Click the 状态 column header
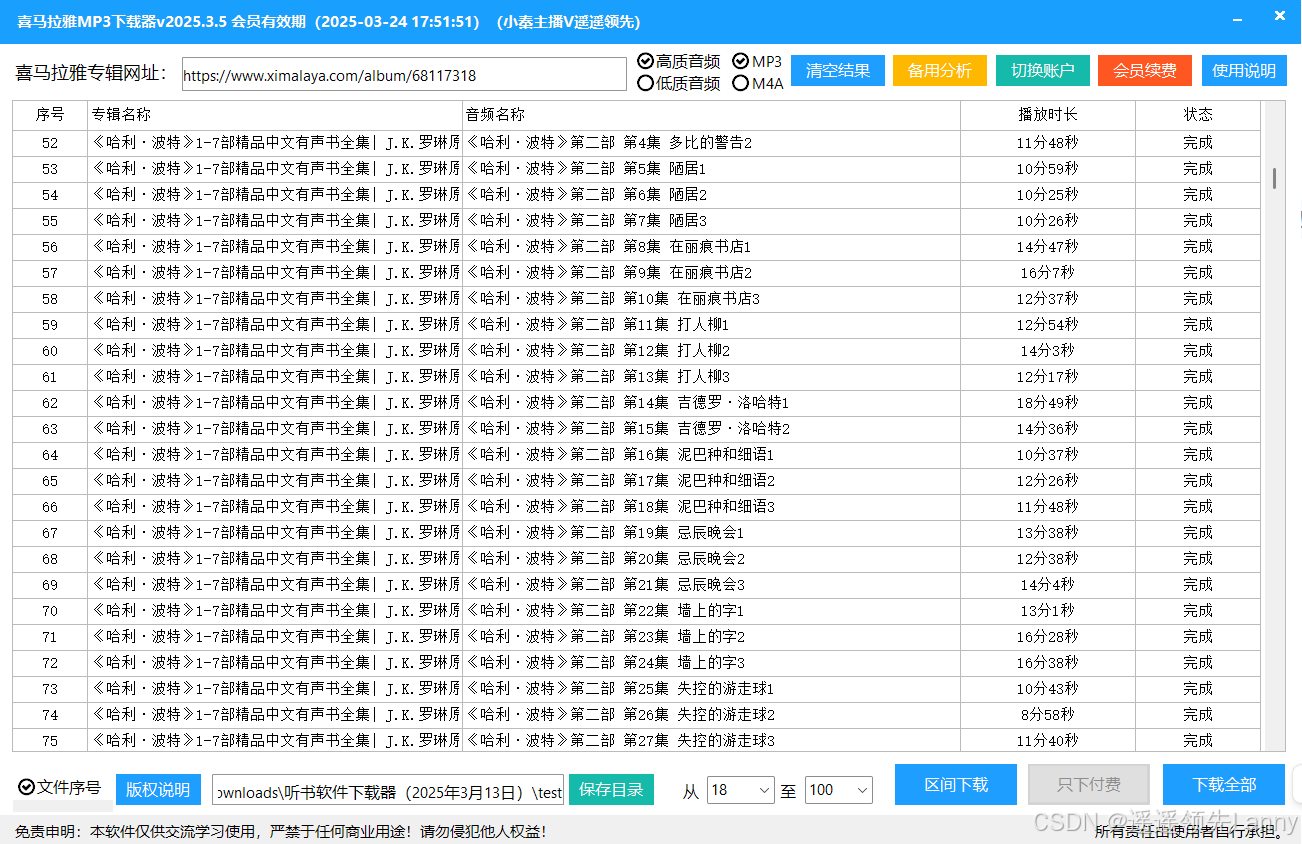This screenshot has height=844, width=1302. pos(1198,115)
